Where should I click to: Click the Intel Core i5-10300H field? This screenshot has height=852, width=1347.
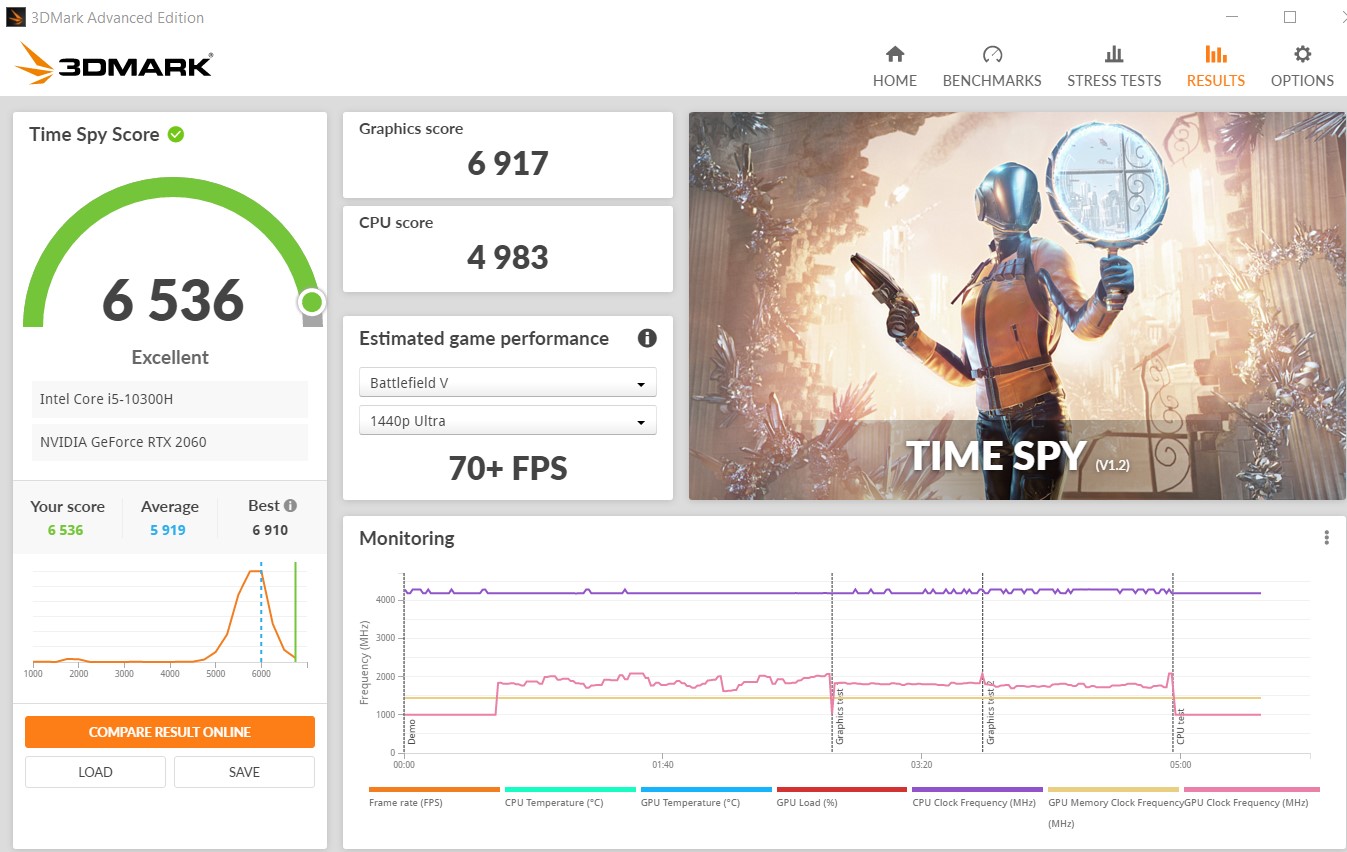[x=170, y=399]
